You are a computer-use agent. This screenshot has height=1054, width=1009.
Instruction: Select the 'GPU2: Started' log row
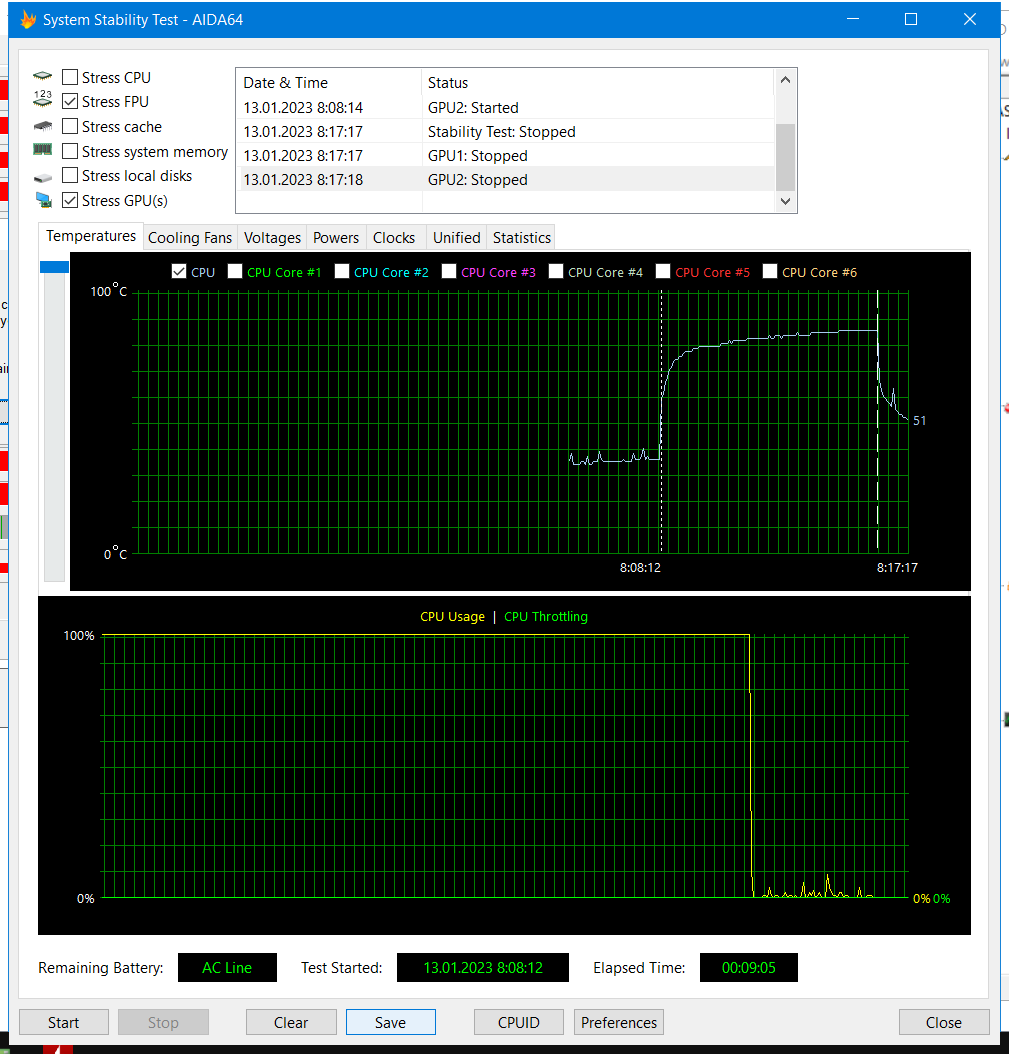[506, 108]
